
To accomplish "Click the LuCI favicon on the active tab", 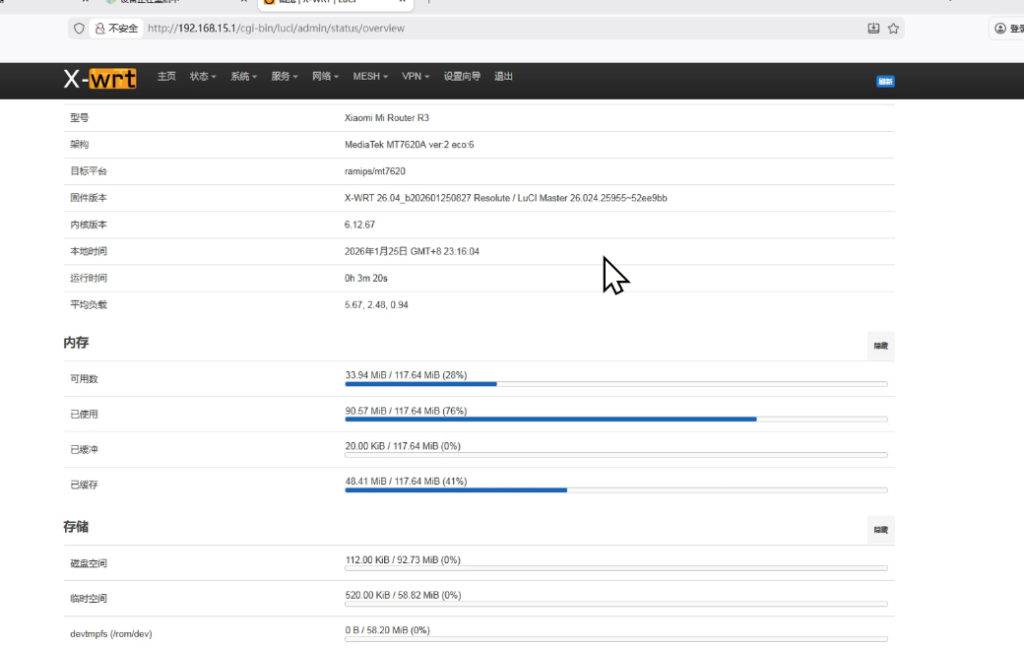I will pyautogui.click(x=268, y=3).
